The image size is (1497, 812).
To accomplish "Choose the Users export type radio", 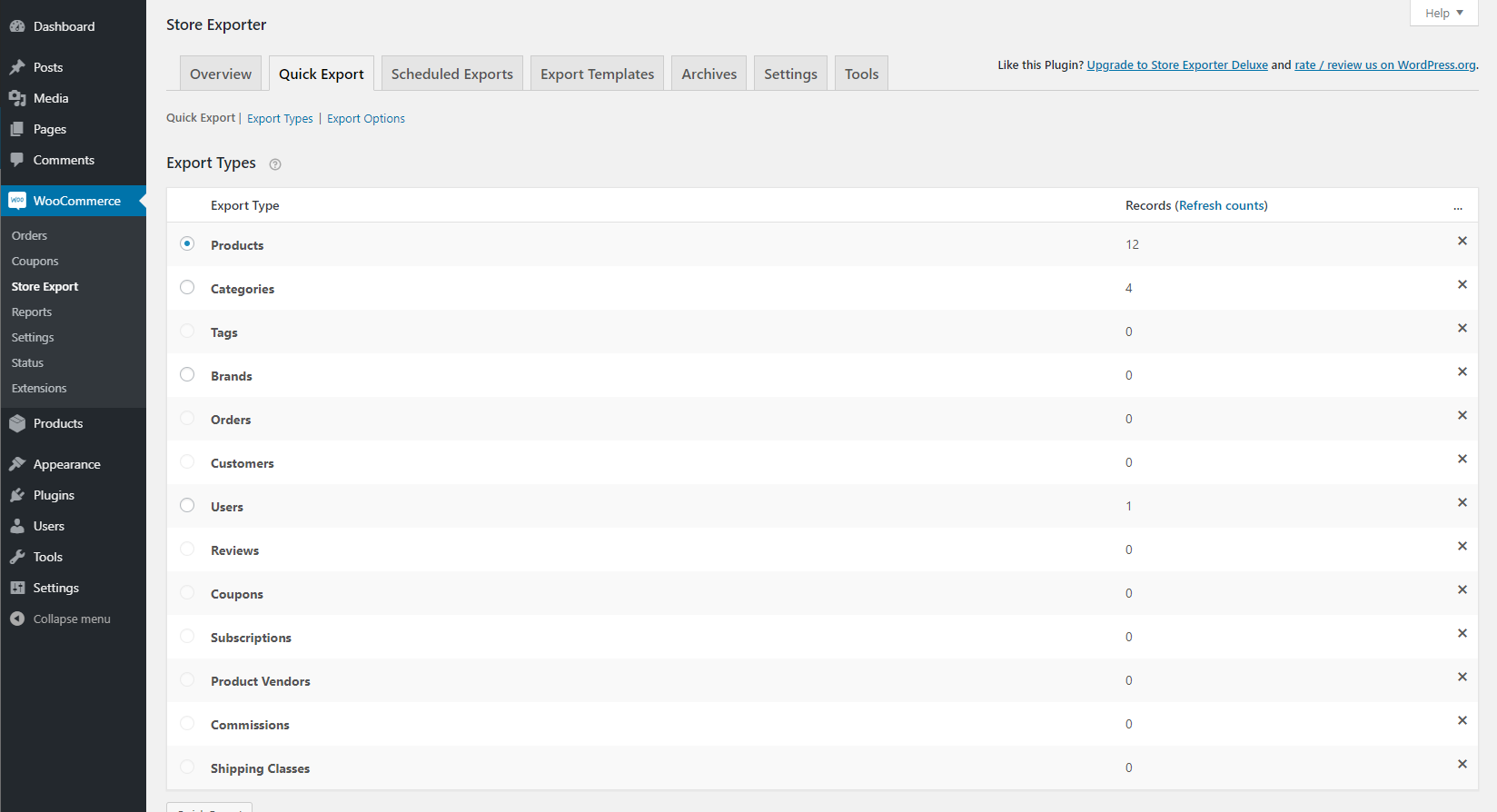I will (x=187, y=505).
